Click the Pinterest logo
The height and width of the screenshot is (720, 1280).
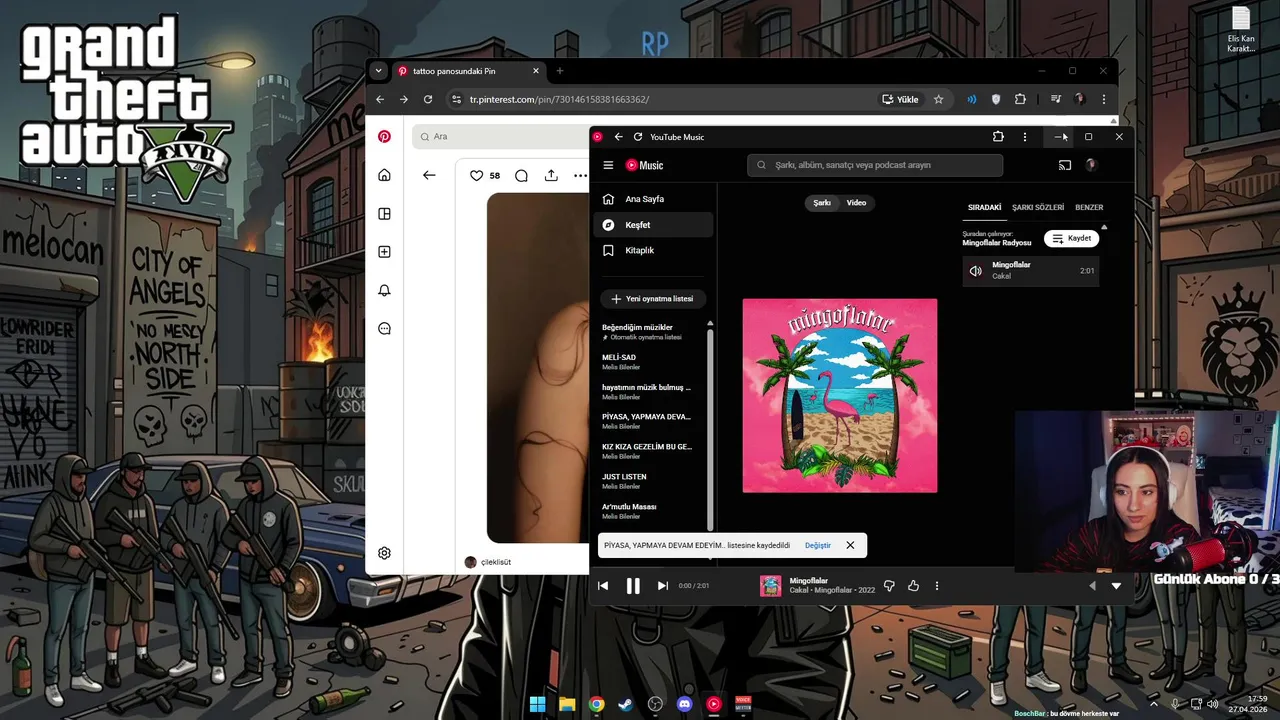384,137
